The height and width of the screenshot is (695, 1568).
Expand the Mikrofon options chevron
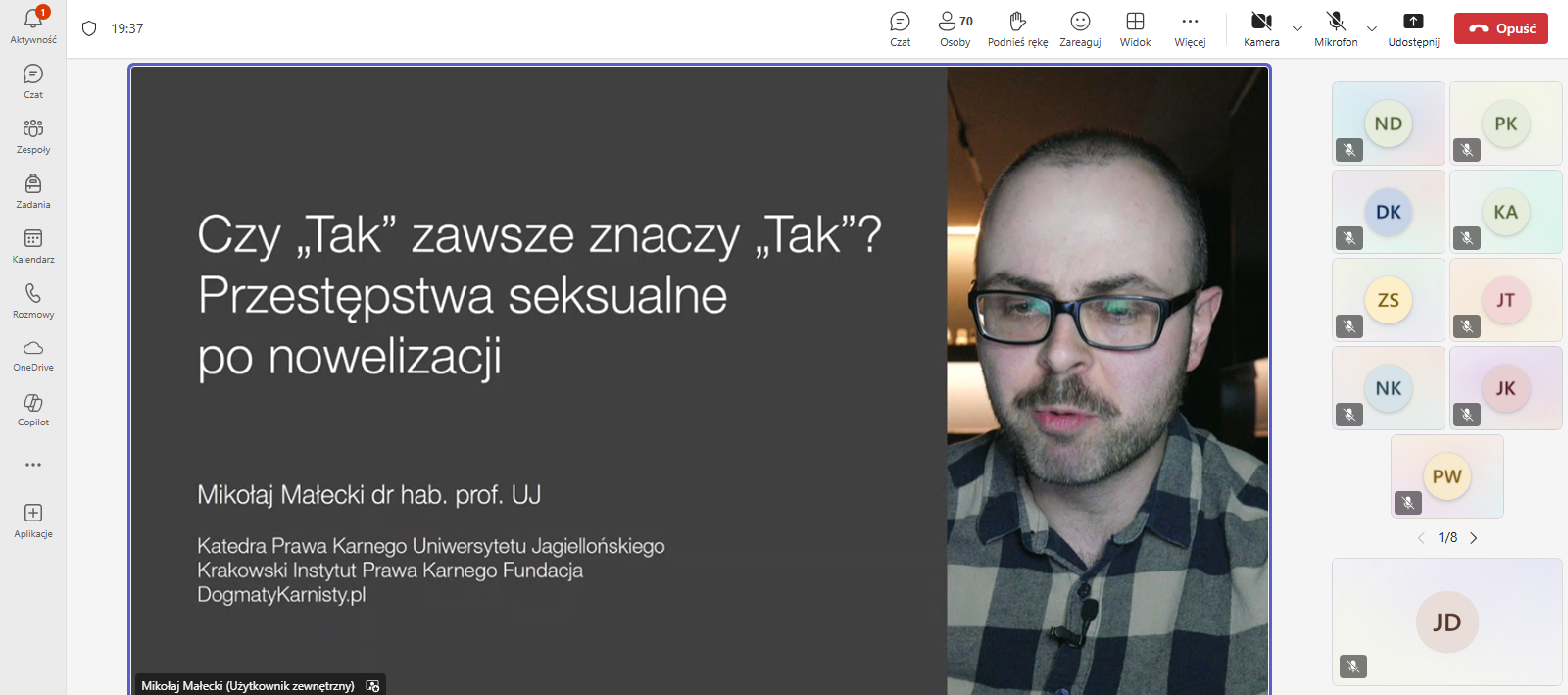coord(1372,28)
